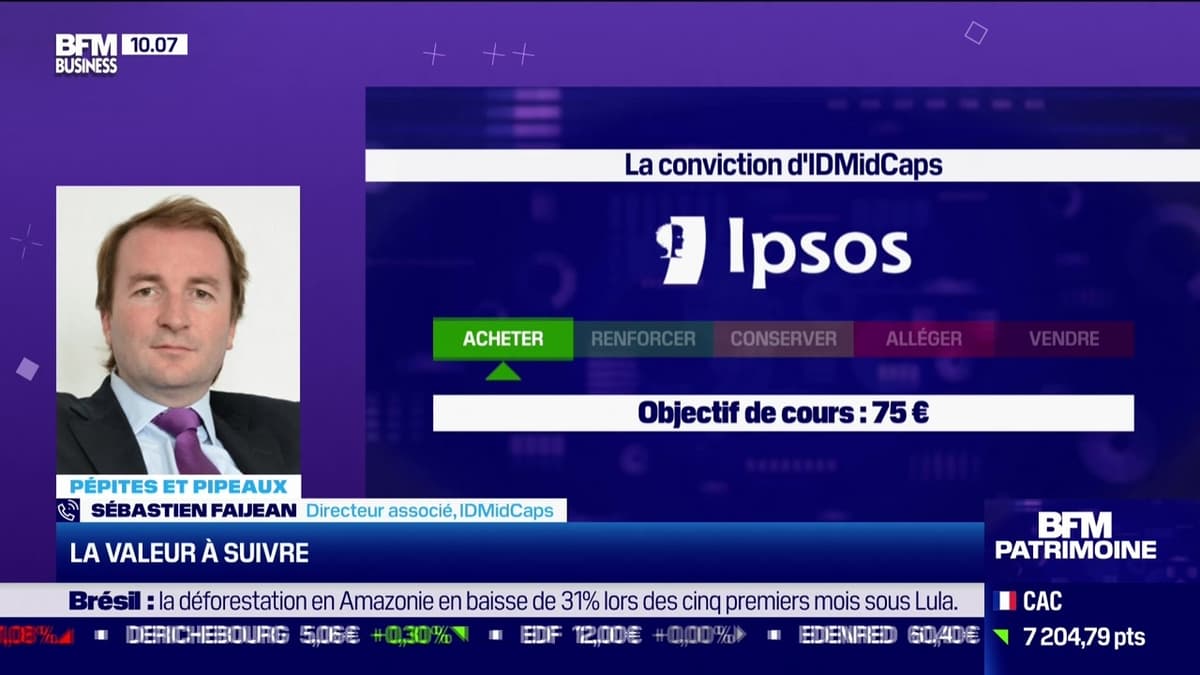Select the ACHETER rating
This screenshot has height=675, width=1200.
pyautogui.click(x=503, y=339)
